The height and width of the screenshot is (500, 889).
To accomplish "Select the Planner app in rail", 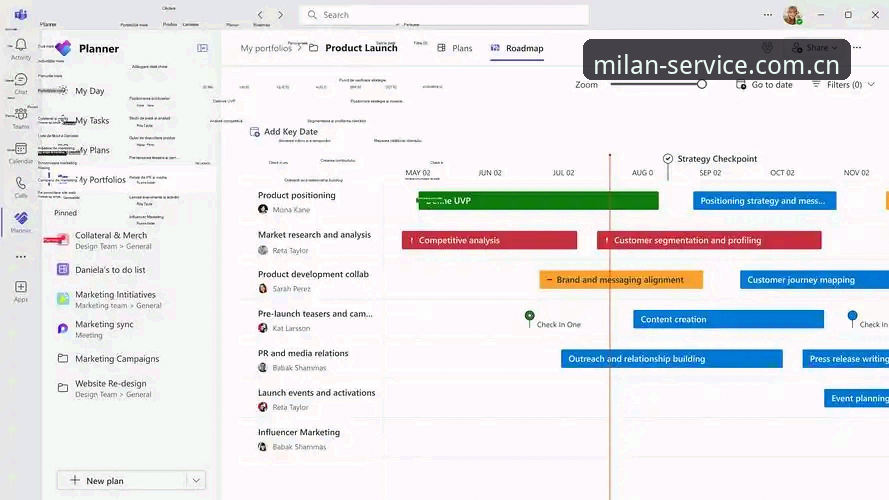I will coord(21,222).
